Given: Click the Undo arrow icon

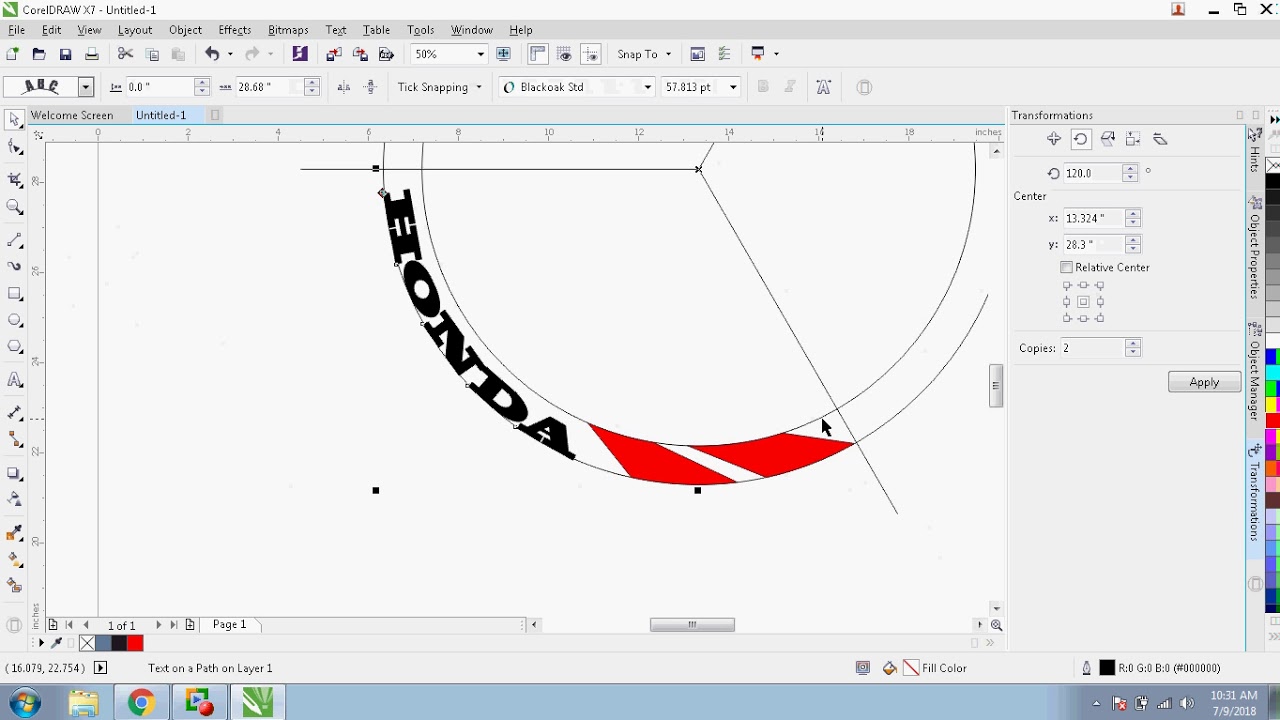Looking at the screenshot, I should (212, 54).
